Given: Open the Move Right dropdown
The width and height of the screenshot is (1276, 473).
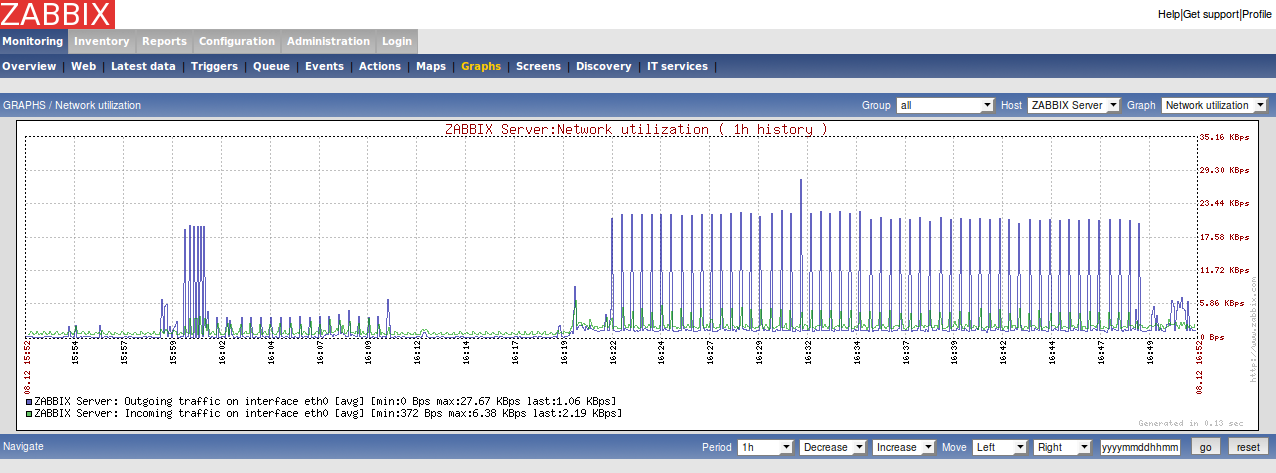Looking at the screenshot, I should (1063, 447).
